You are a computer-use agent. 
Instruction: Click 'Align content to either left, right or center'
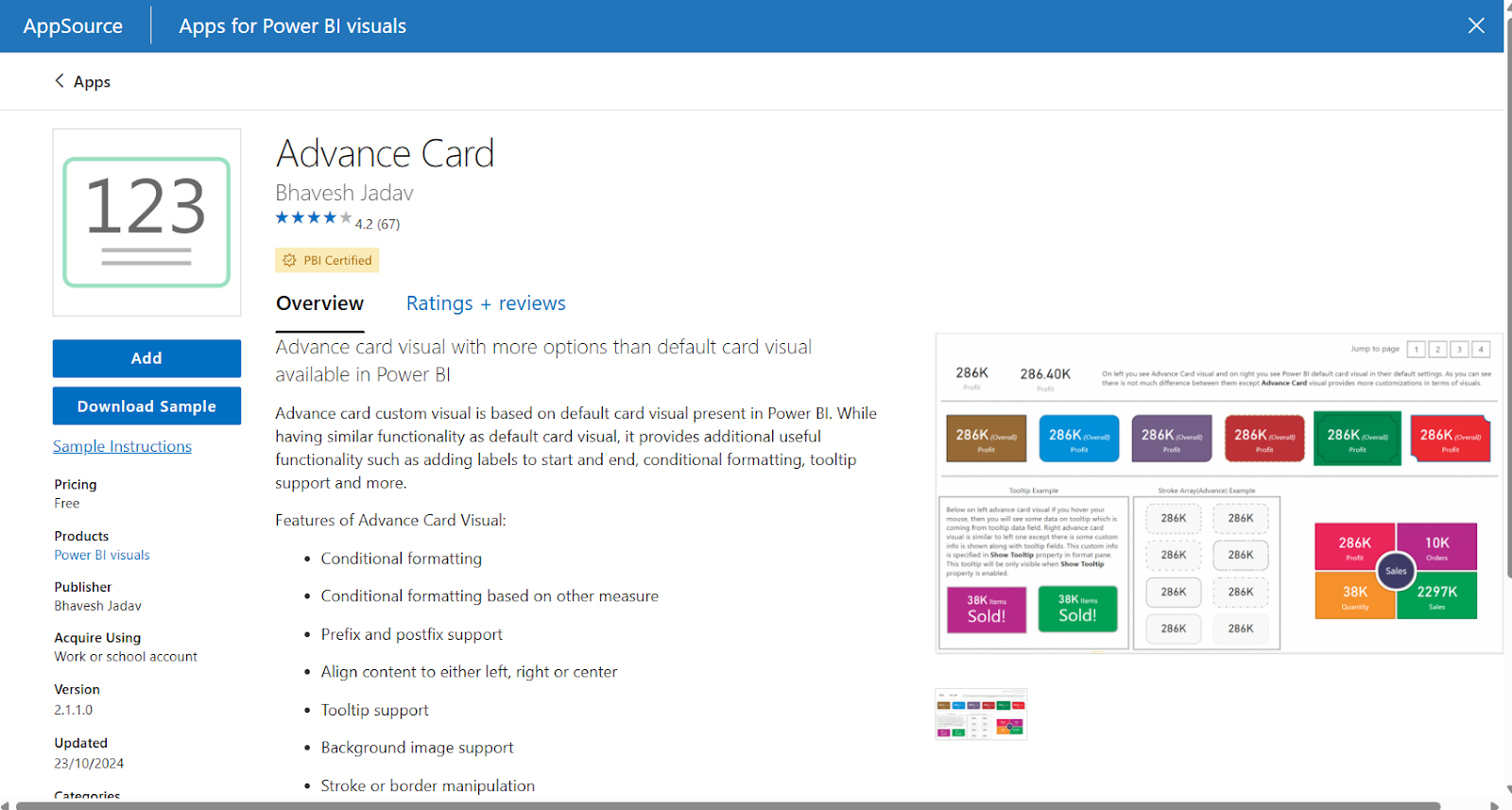coord(469,672)
